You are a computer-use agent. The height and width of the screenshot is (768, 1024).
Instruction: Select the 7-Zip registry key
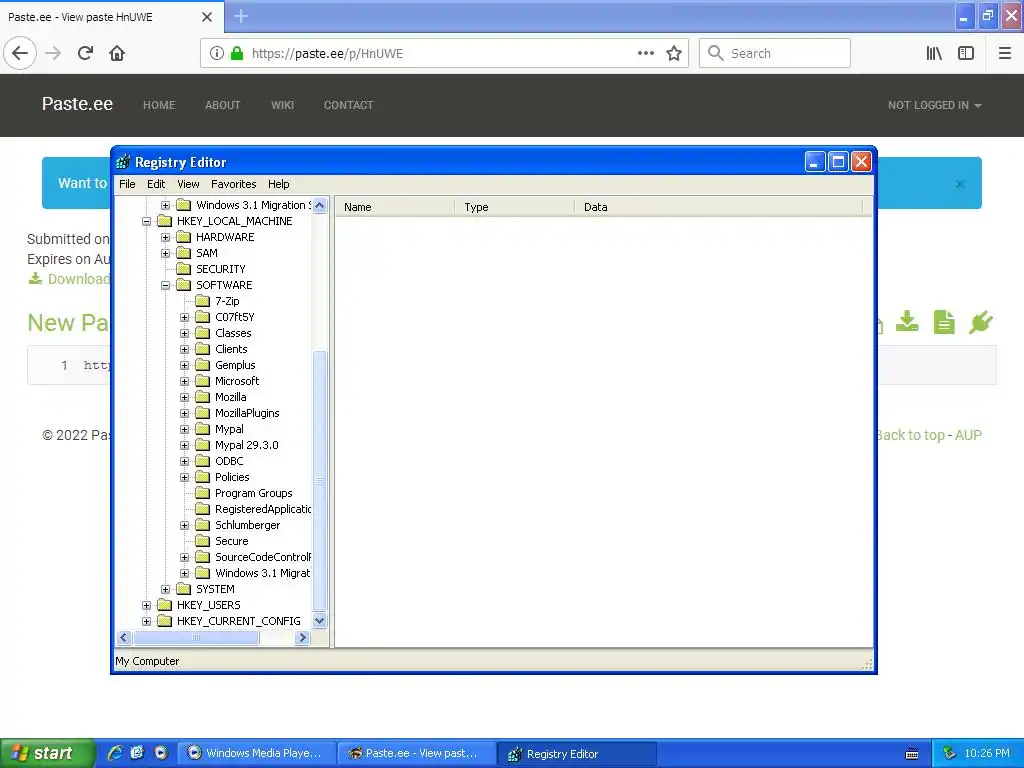[x=227, y=301]
